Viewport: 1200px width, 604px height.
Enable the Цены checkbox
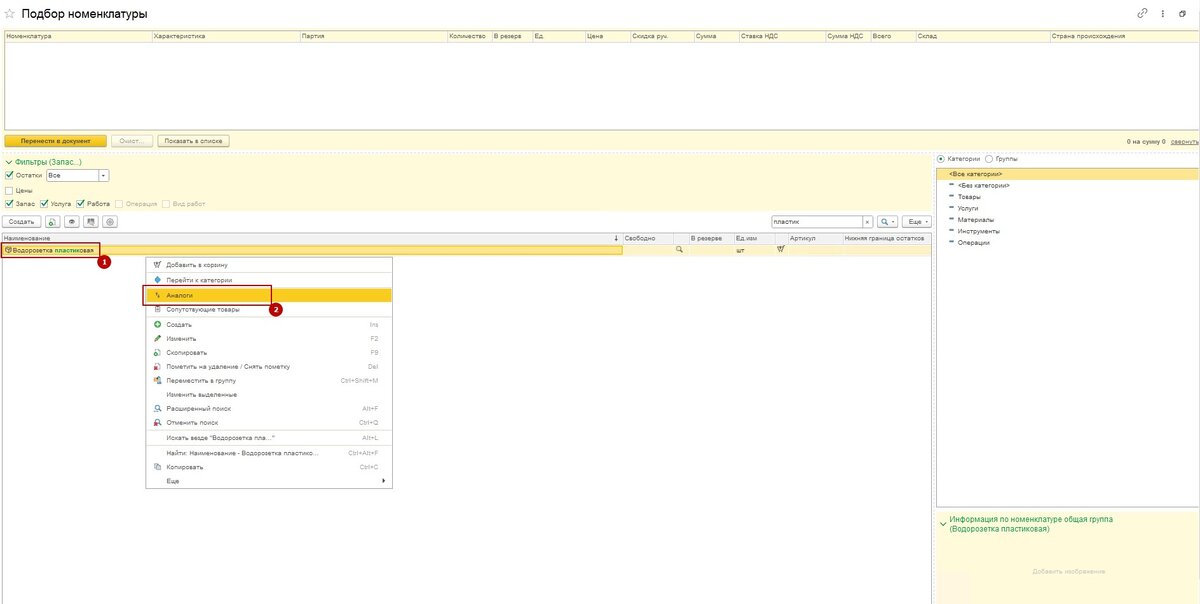[x=10, y=190]
